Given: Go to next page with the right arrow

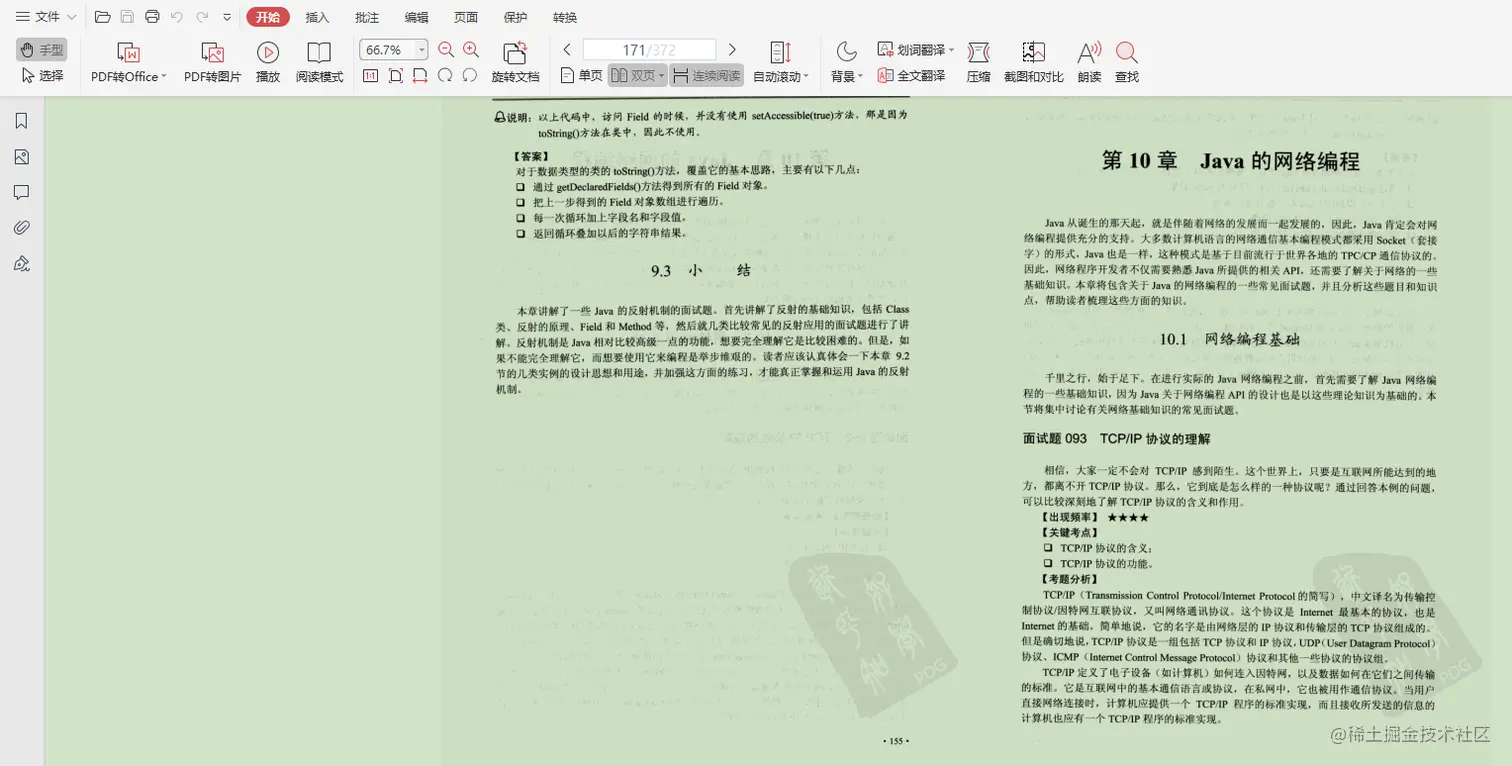Looking at the screenshot, I should click(x=733, y=48).
